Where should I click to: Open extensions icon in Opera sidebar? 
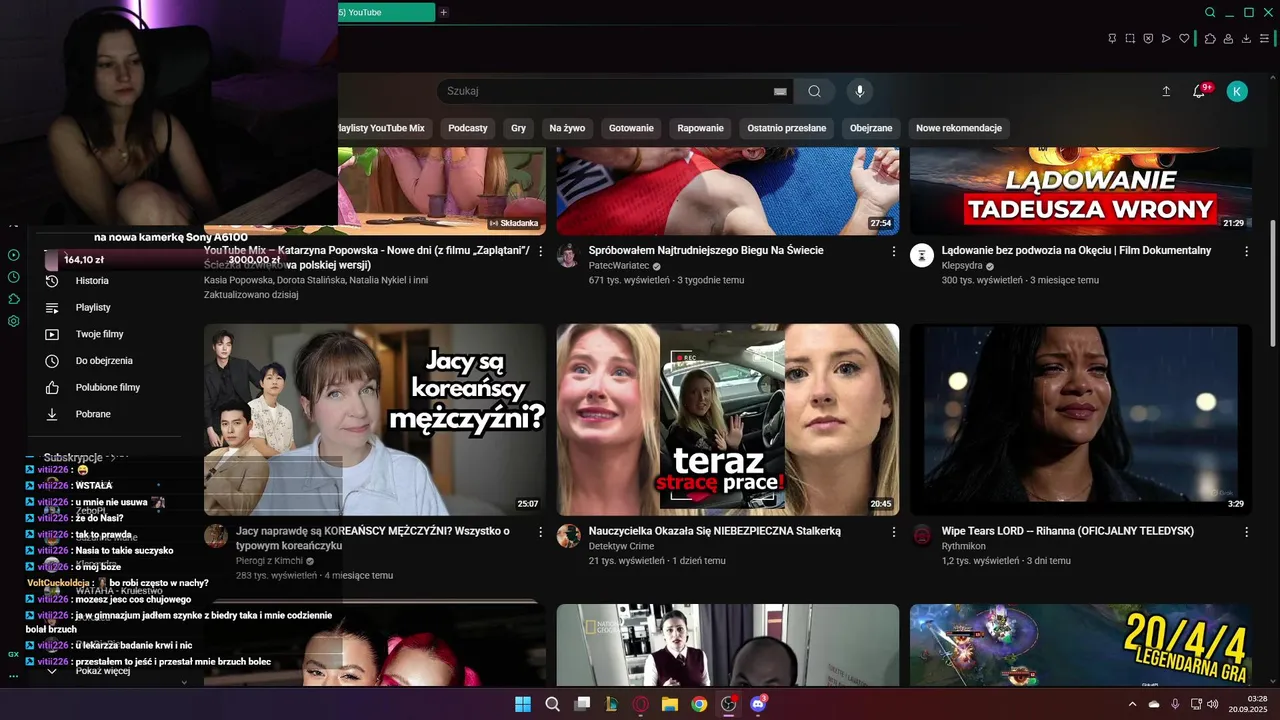click(x=14, y=299)
